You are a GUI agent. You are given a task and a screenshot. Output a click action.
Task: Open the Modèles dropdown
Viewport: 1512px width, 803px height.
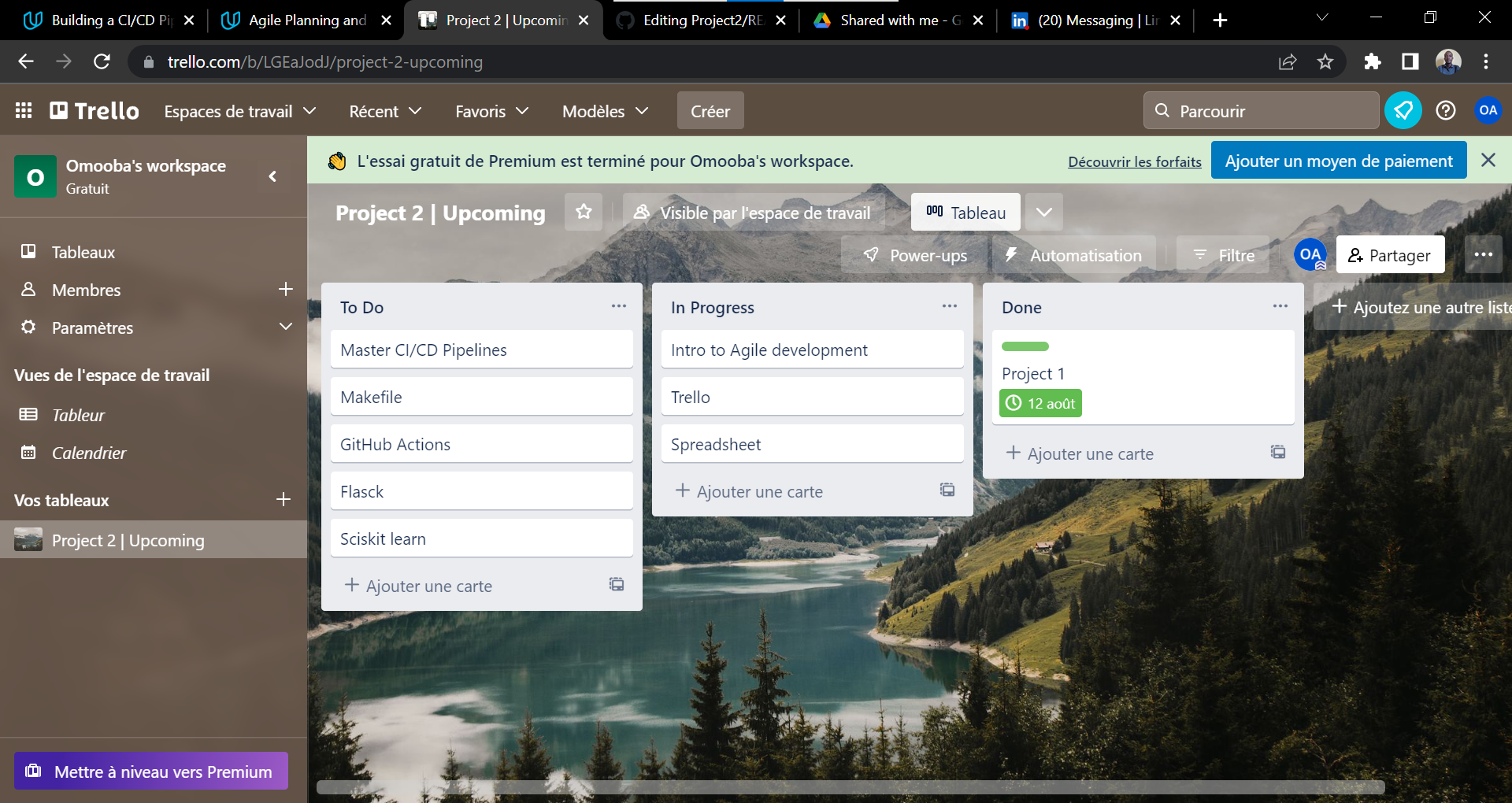pyautogui.click(x=604, y=111)
